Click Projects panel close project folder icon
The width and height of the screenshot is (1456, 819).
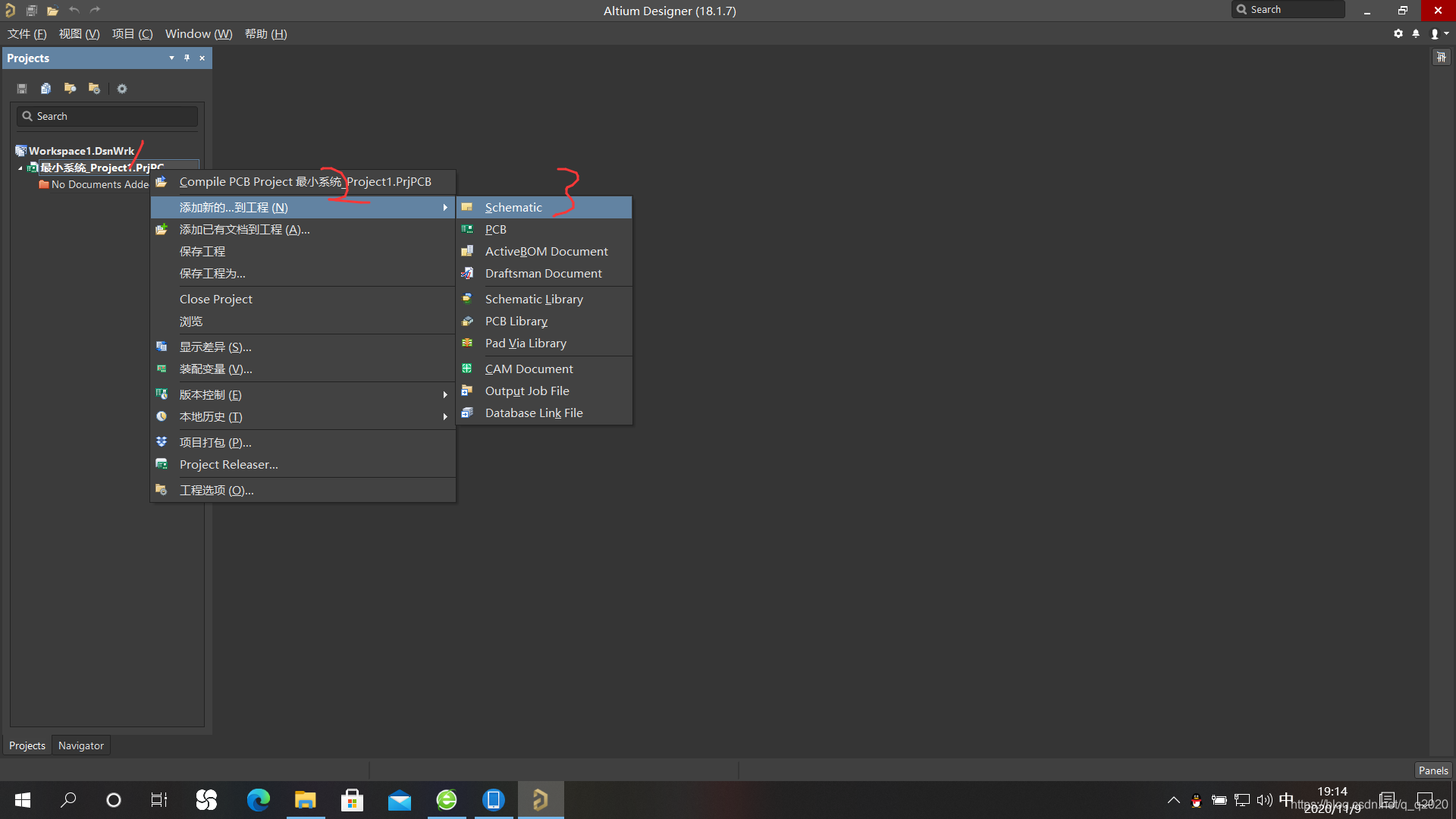coord(94,89)
